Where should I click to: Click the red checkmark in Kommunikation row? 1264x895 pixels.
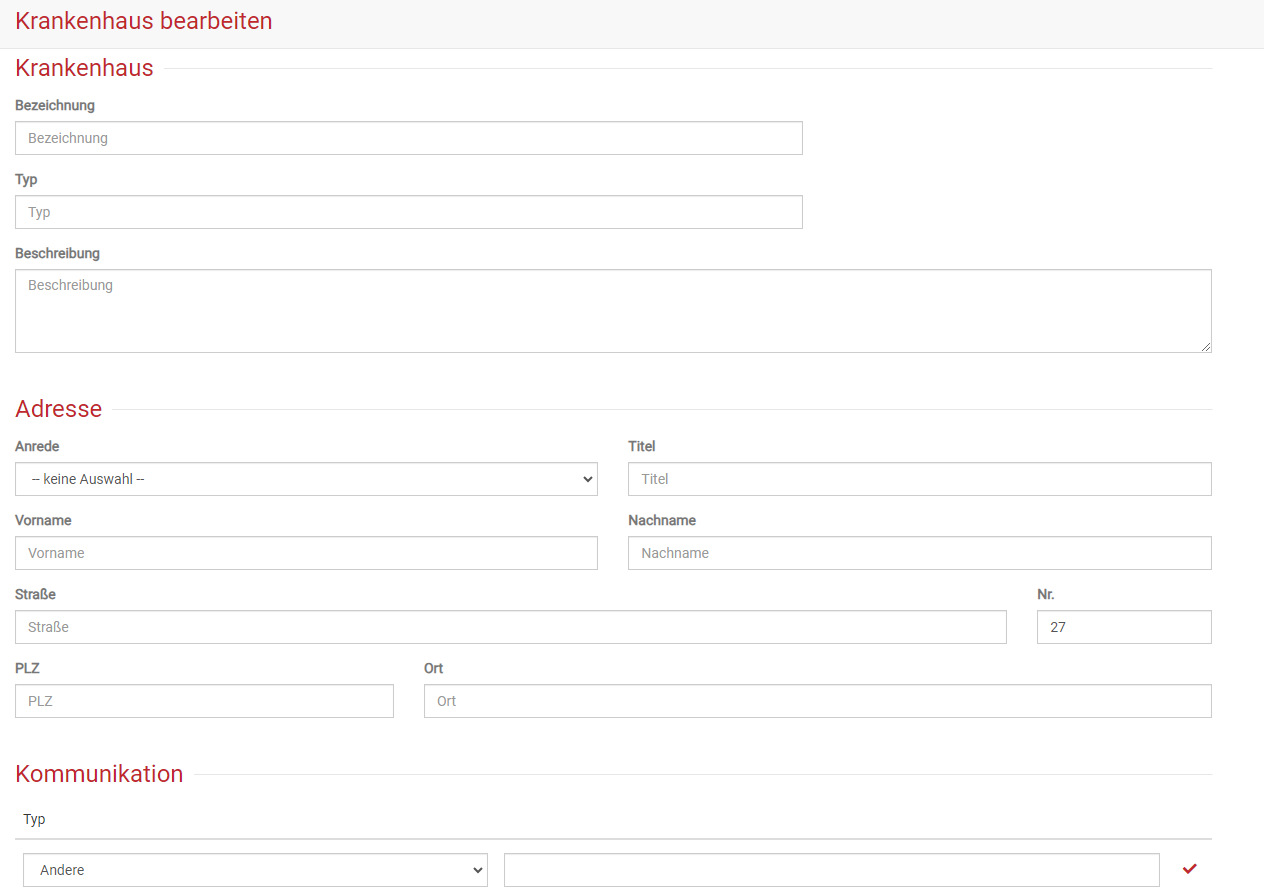[1189, 869]
